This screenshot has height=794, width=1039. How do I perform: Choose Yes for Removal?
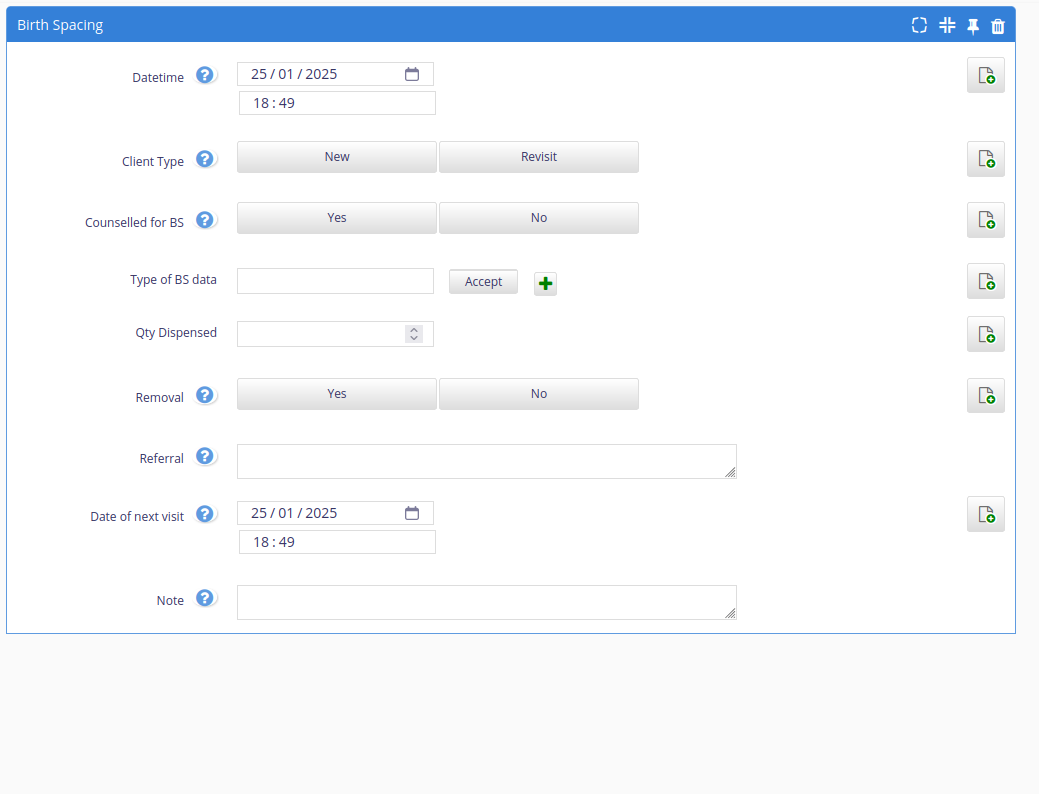(337, 394)
